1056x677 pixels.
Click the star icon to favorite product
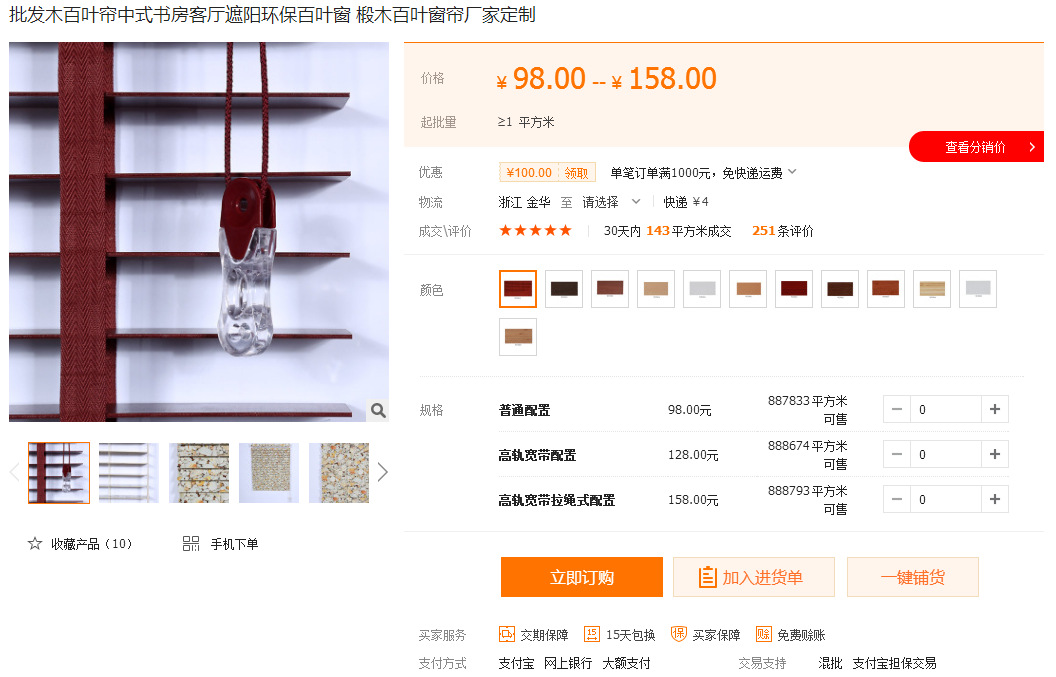pyautogui.click(x=35, y=544)
